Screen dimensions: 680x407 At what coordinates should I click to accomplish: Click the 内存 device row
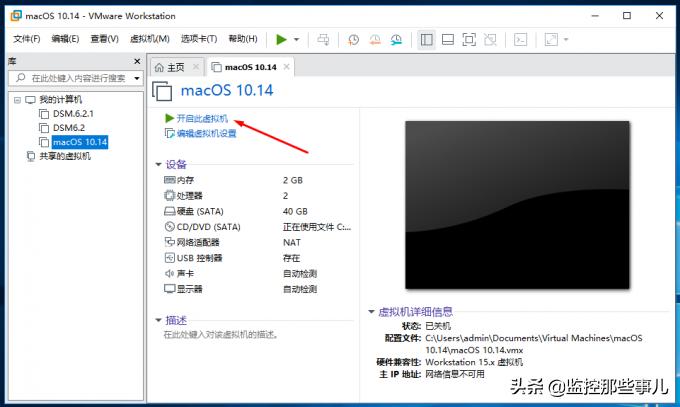pyautogui.click(x=256, y=180)
